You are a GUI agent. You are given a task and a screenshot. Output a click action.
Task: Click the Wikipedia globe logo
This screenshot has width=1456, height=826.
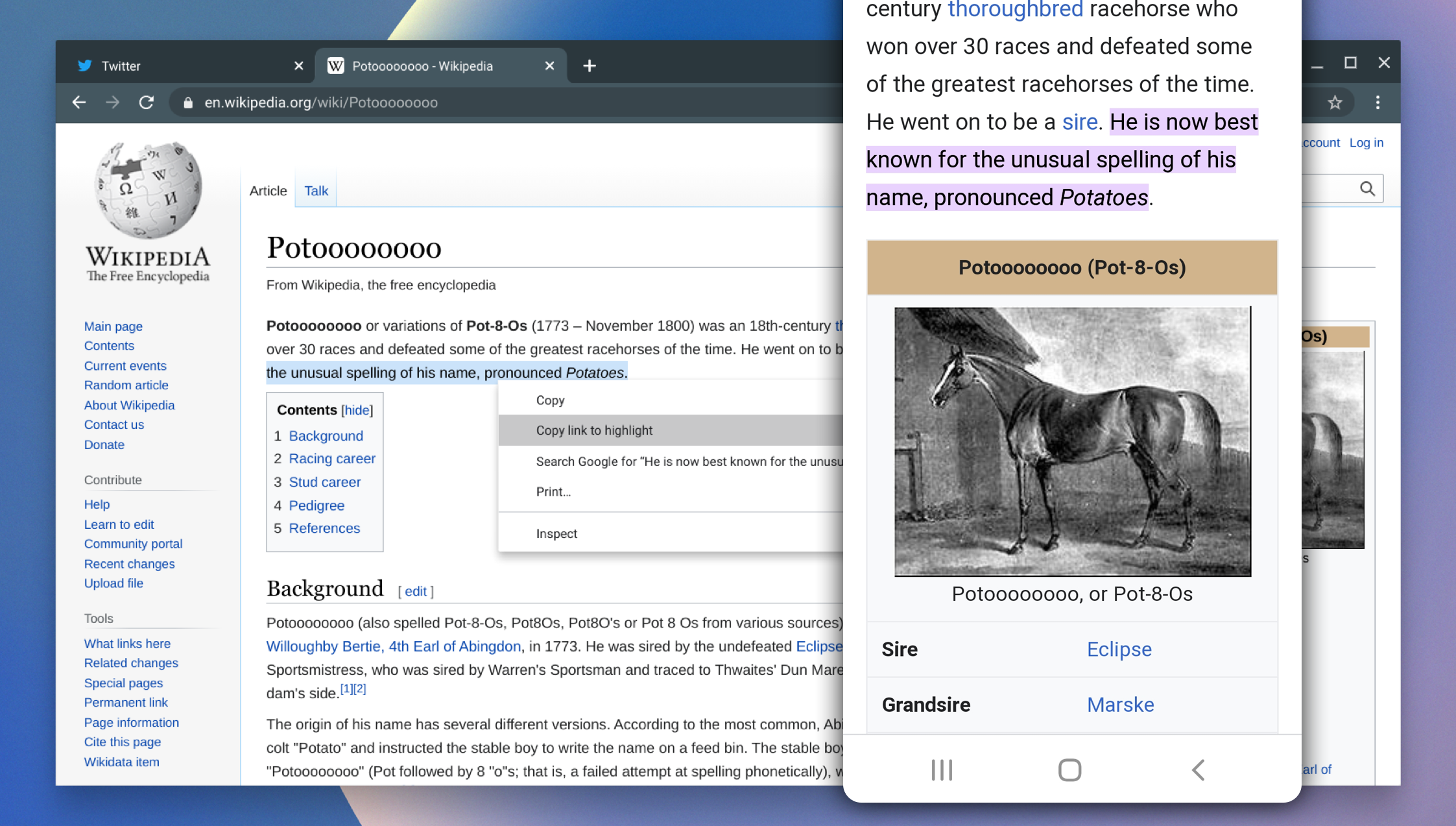tap(148, 191)
